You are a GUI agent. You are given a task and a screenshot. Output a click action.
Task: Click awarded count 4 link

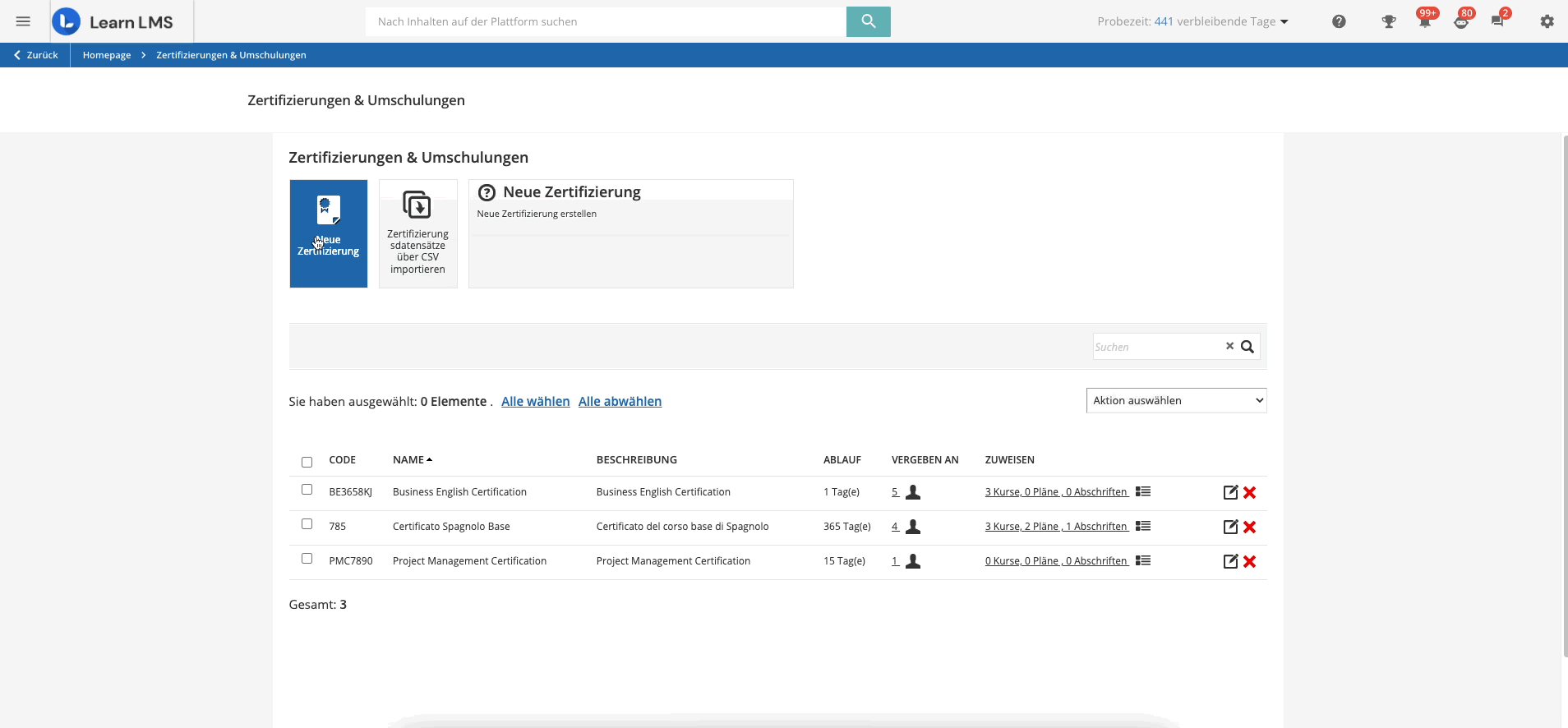tap(895, 527)
